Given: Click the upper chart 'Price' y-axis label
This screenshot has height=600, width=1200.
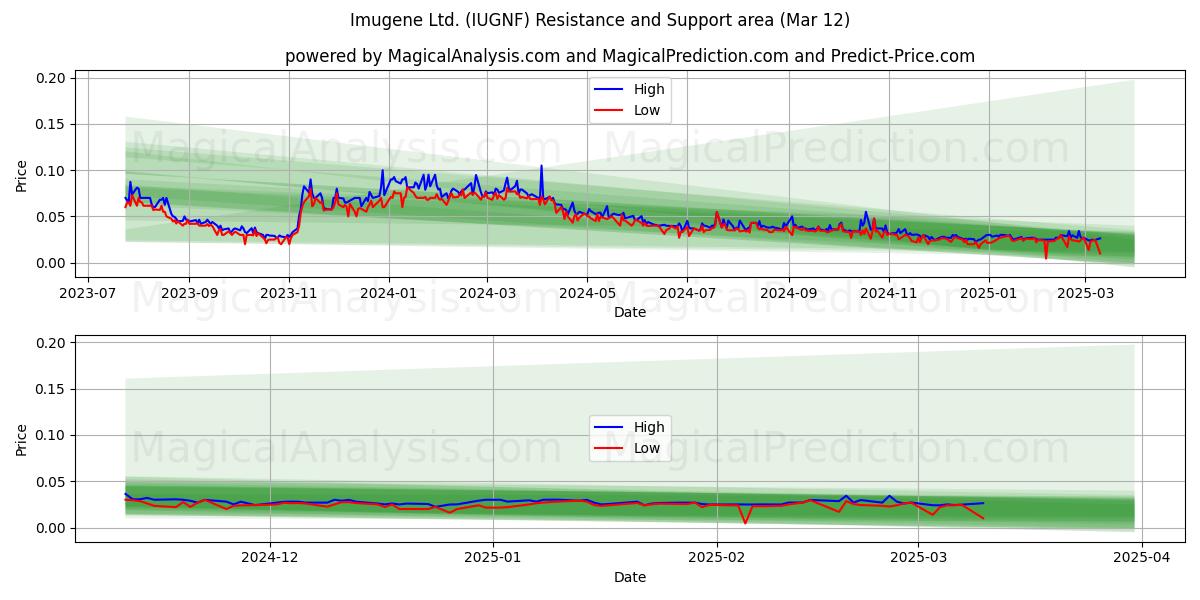Looking at the screenshot, I should (22, 174).
